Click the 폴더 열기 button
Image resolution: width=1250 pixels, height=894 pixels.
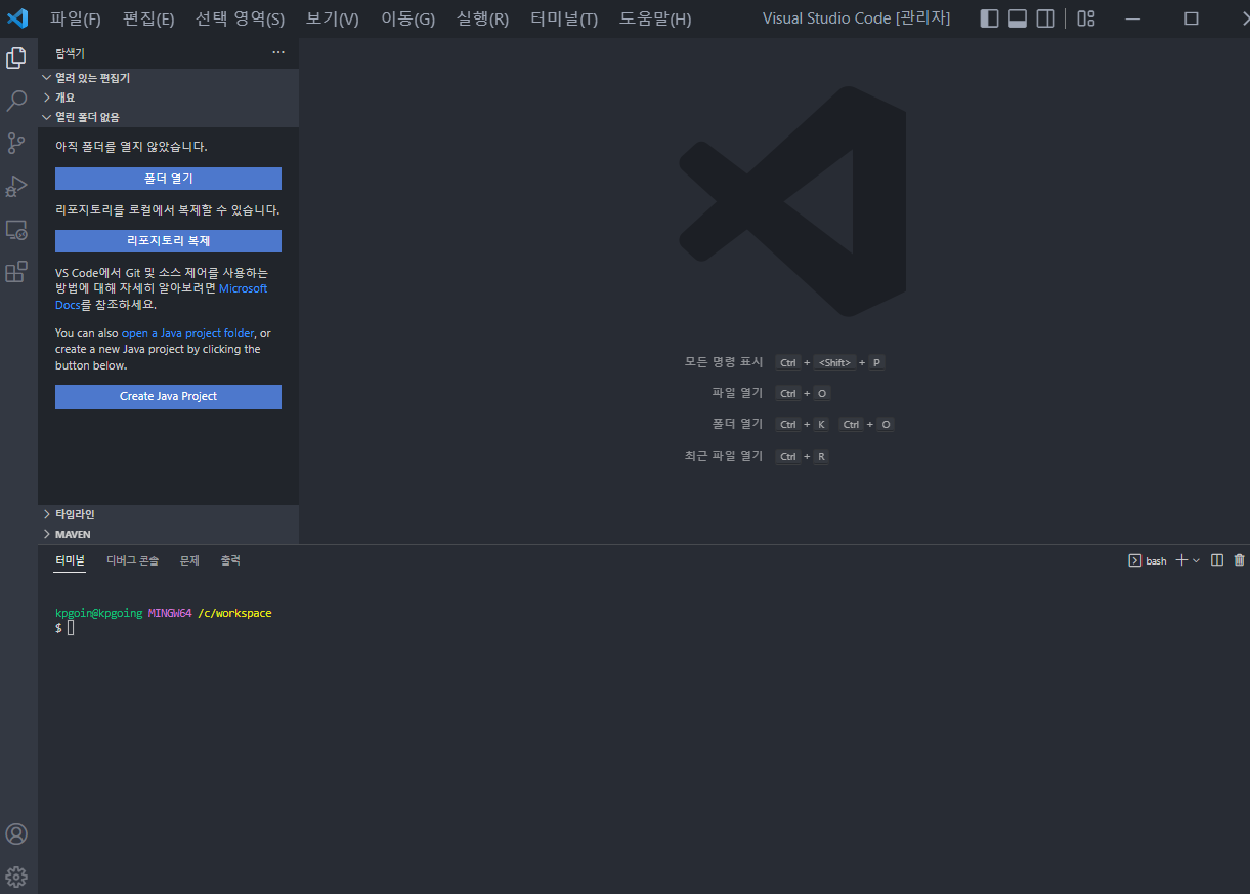168,178
